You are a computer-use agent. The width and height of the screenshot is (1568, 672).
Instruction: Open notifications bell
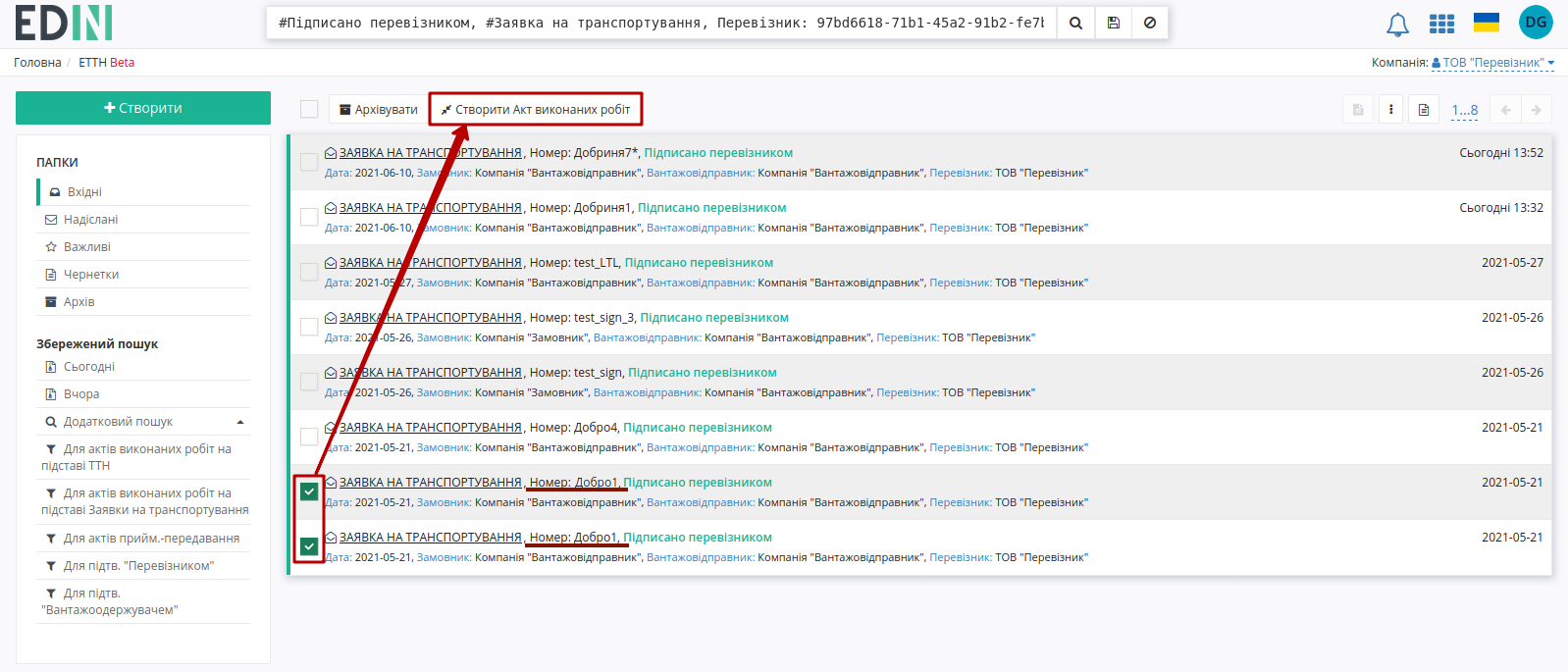click(1397, 24)
